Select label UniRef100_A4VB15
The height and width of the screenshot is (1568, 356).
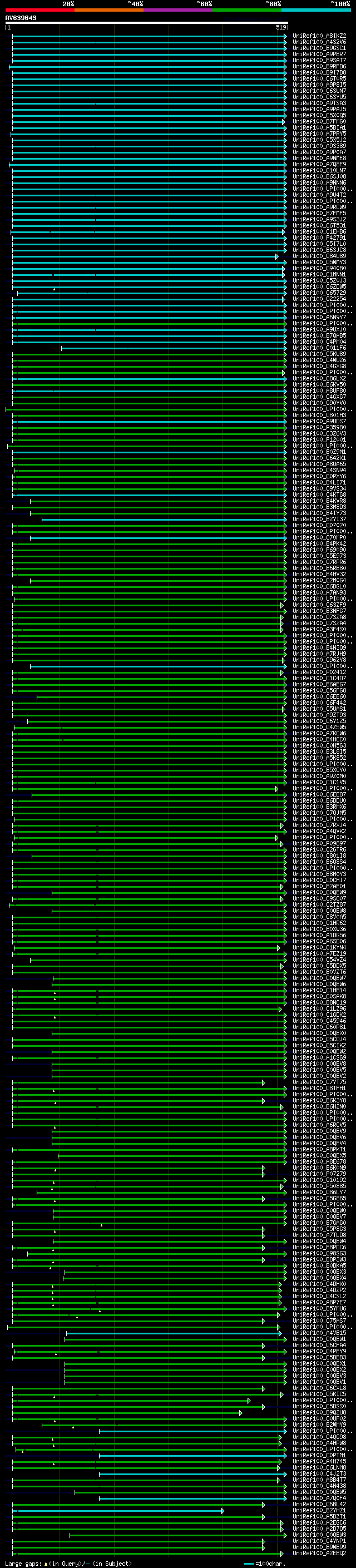(319, 1333)
